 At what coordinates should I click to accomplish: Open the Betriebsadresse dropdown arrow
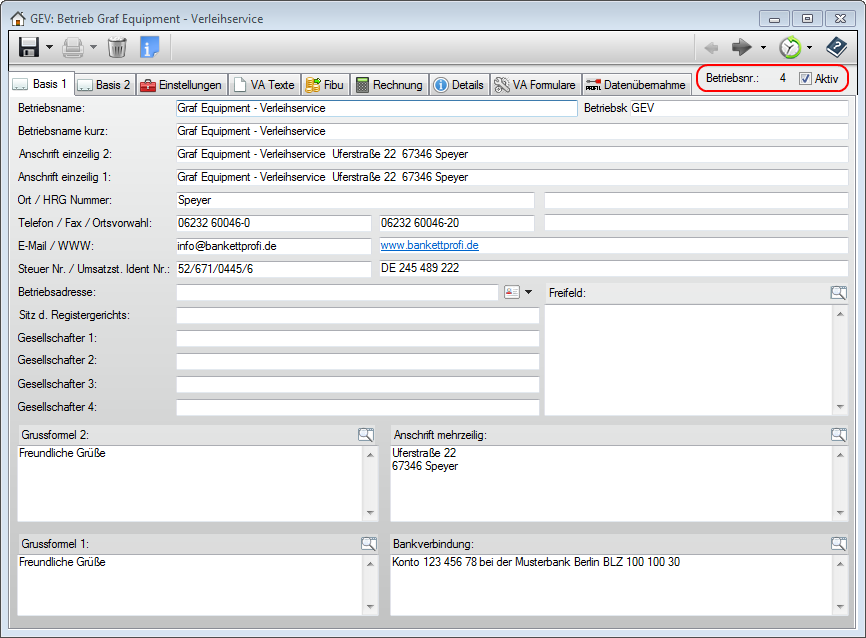tap(529, 292)
